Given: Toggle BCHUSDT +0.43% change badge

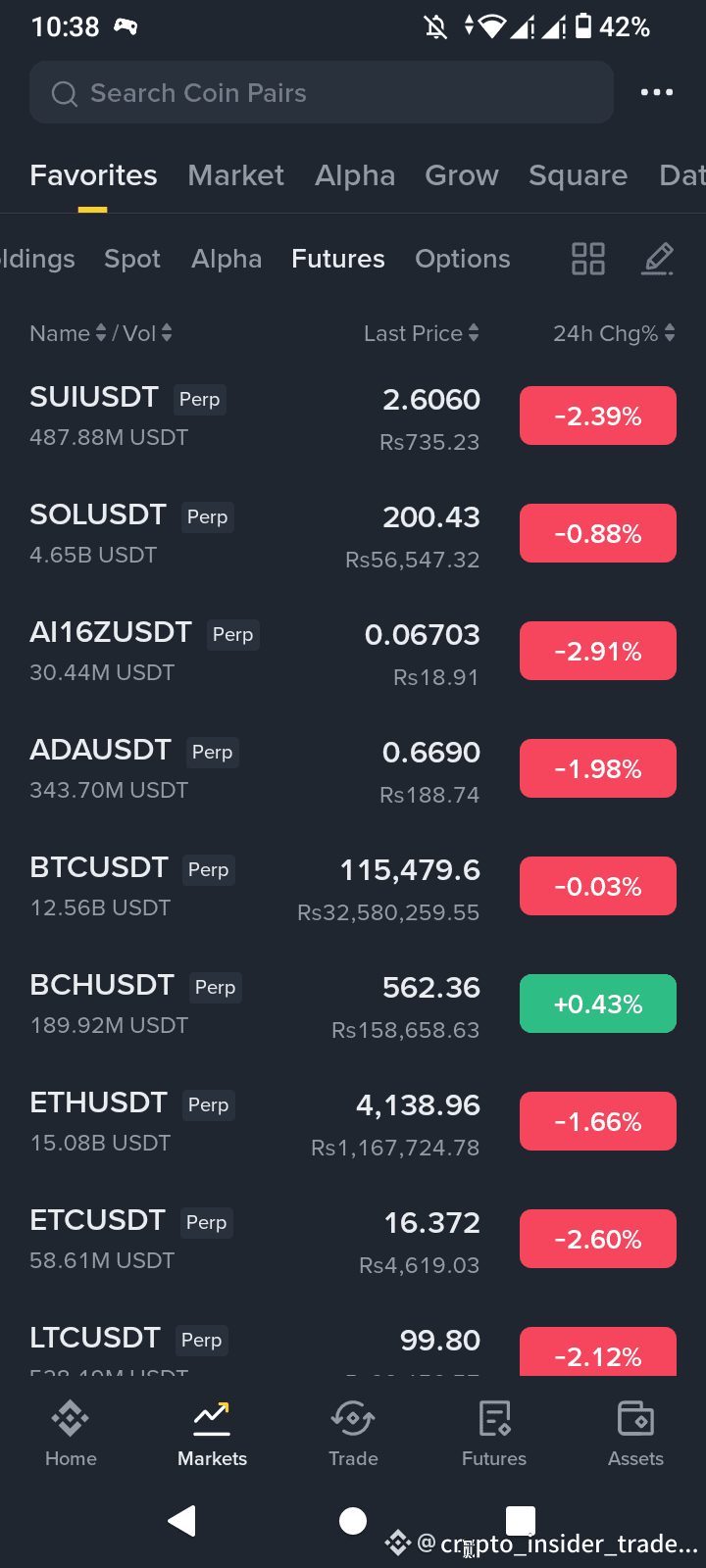Looking at the screenshot, I should click(x=598, y=1004).
